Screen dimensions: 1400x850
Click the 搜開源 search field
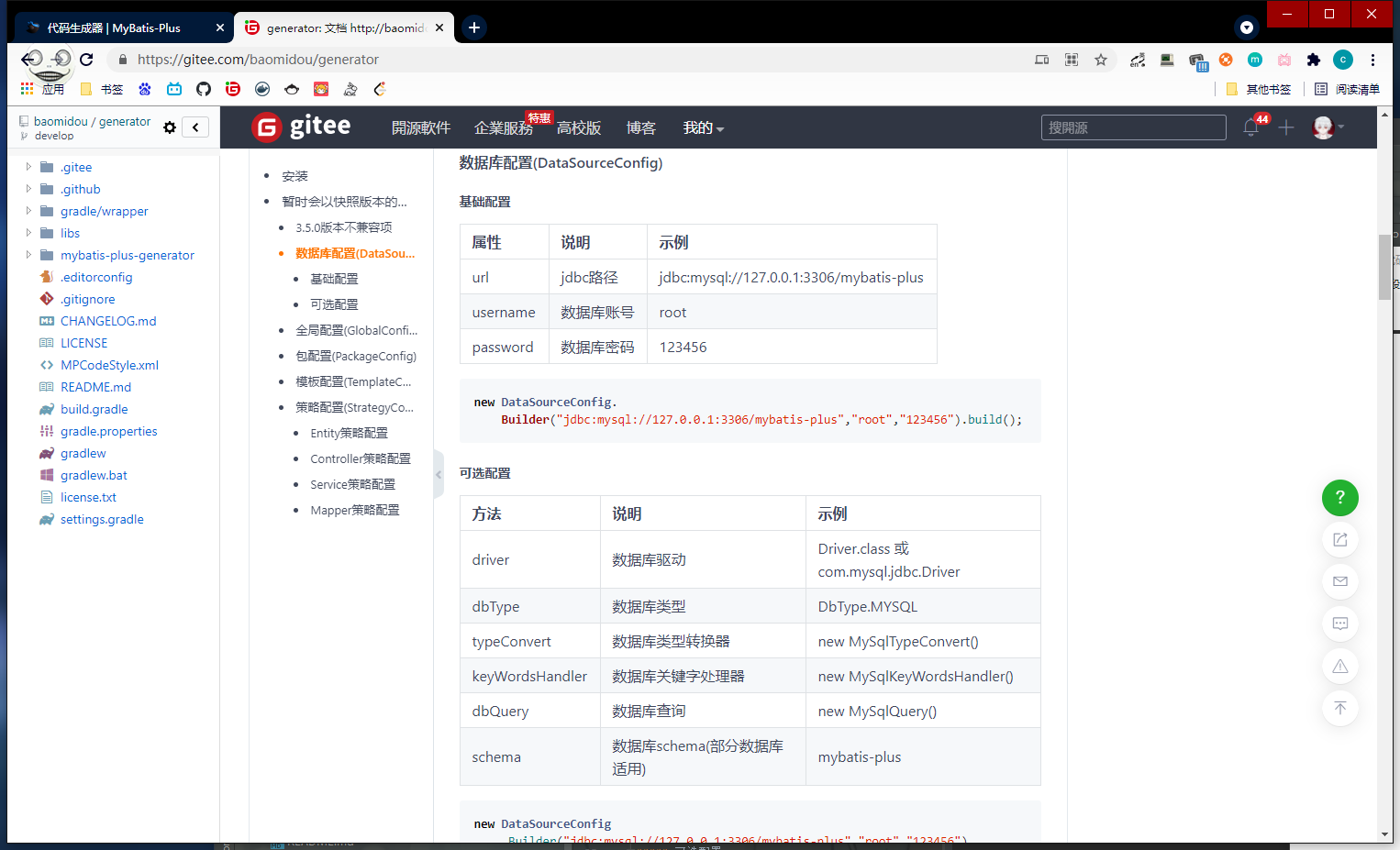coord(1133,127)
